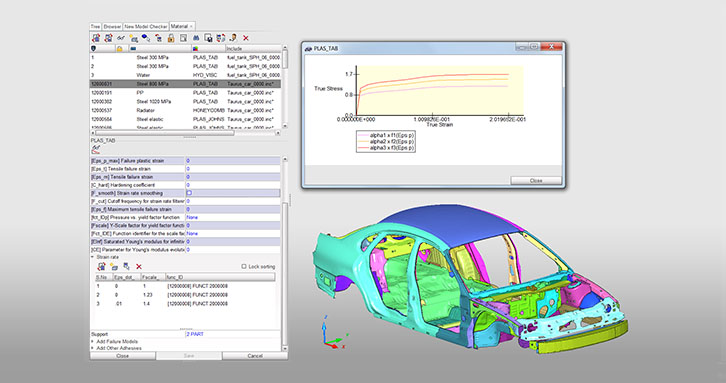Click Close button in PLAS_TAB plot window

pyautogui.click(x=536, y=180)
